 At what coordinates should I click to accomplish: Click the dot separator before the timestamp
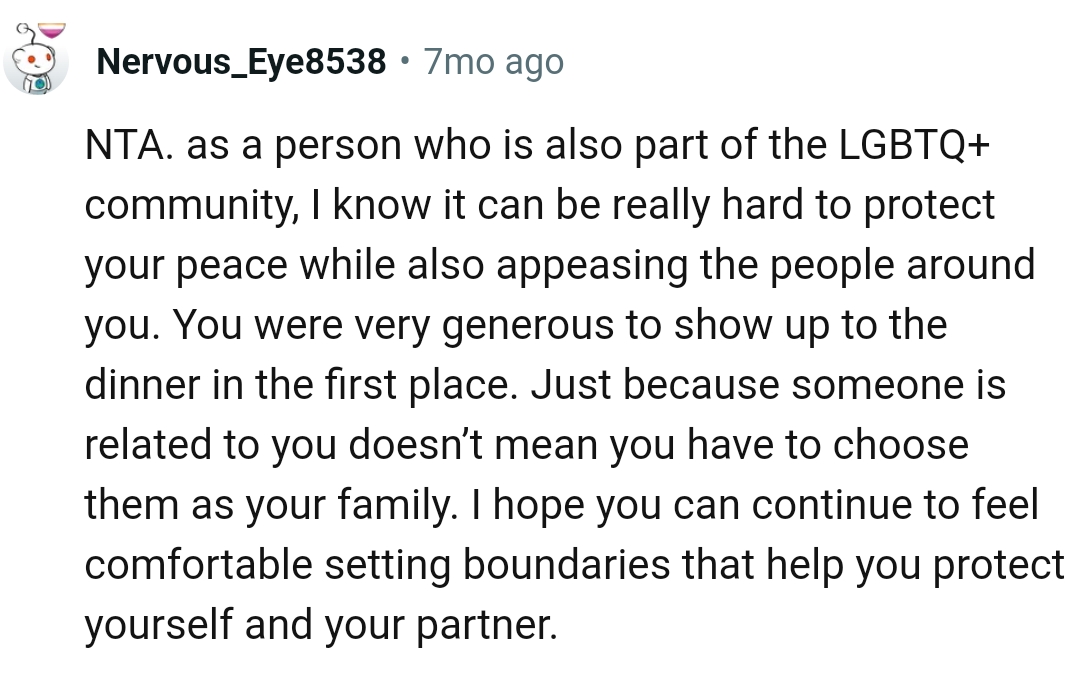tap(404, 62)
